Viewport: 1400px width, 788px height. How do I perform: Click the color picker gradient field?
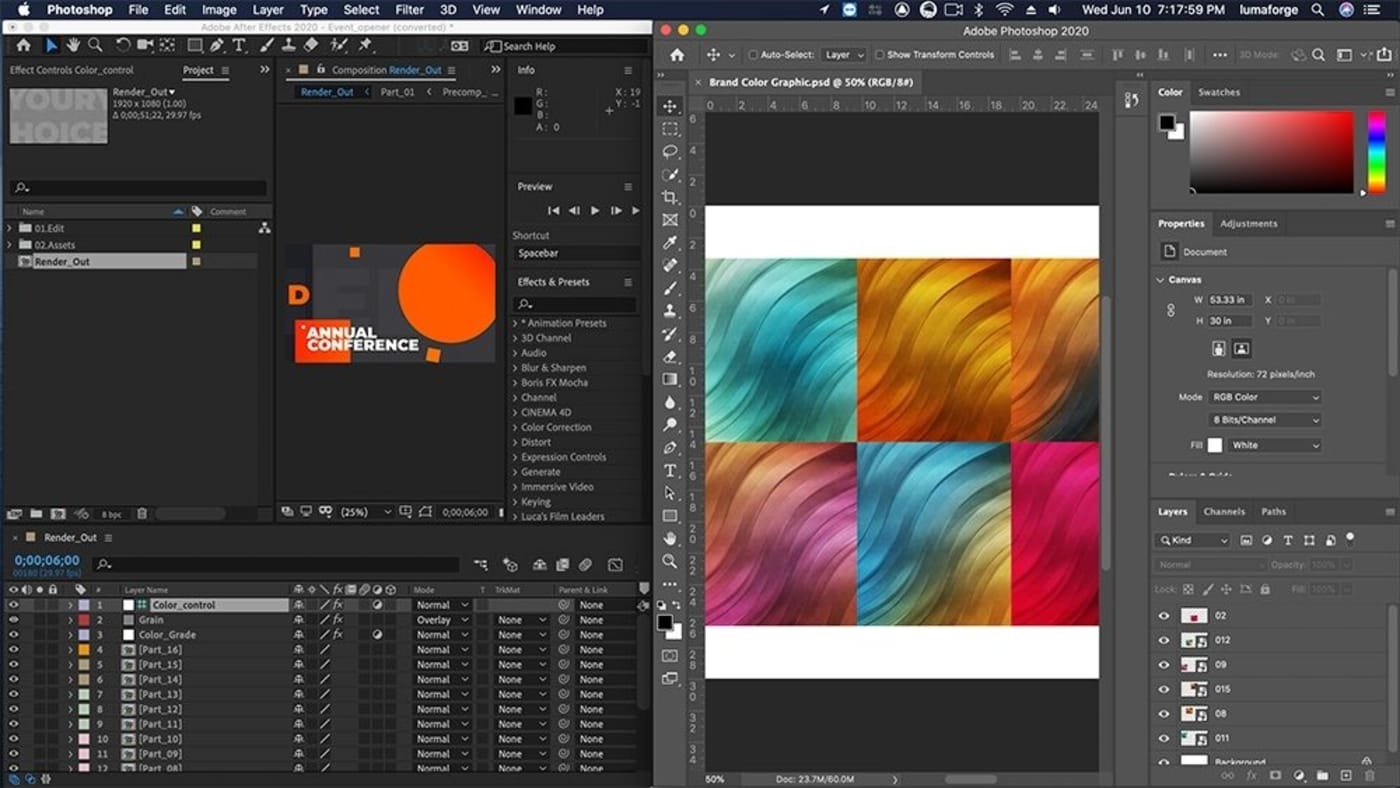tap(1271, 151)
